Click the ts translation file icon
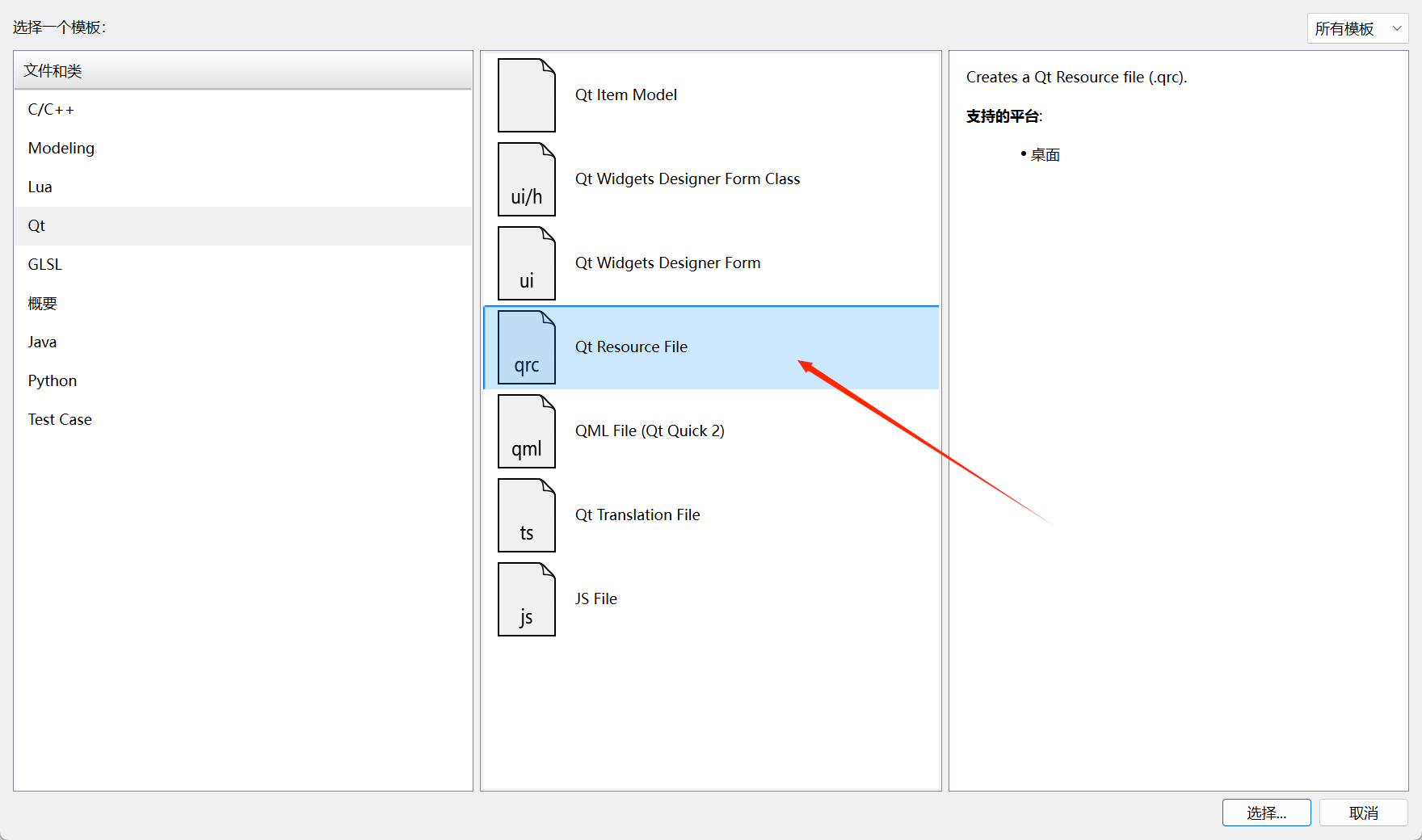1422x840 pixels. click(527, 515)
